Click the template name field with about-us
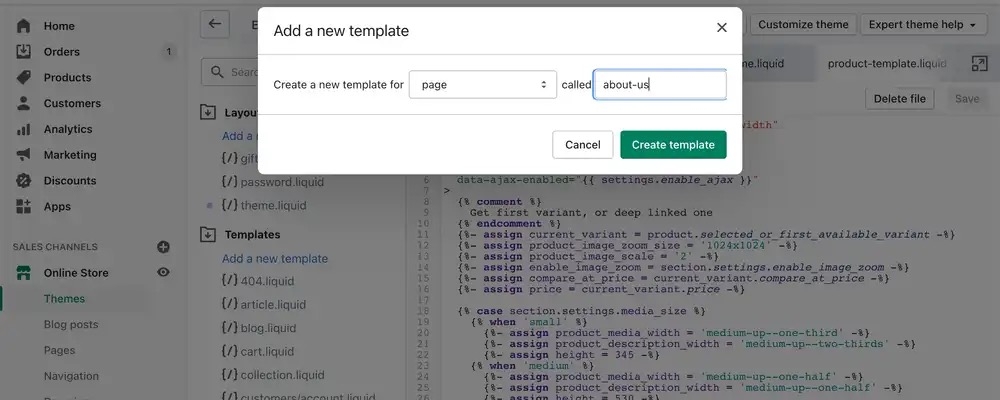This screenshot has height=400, width=1000. click(659, 85)
